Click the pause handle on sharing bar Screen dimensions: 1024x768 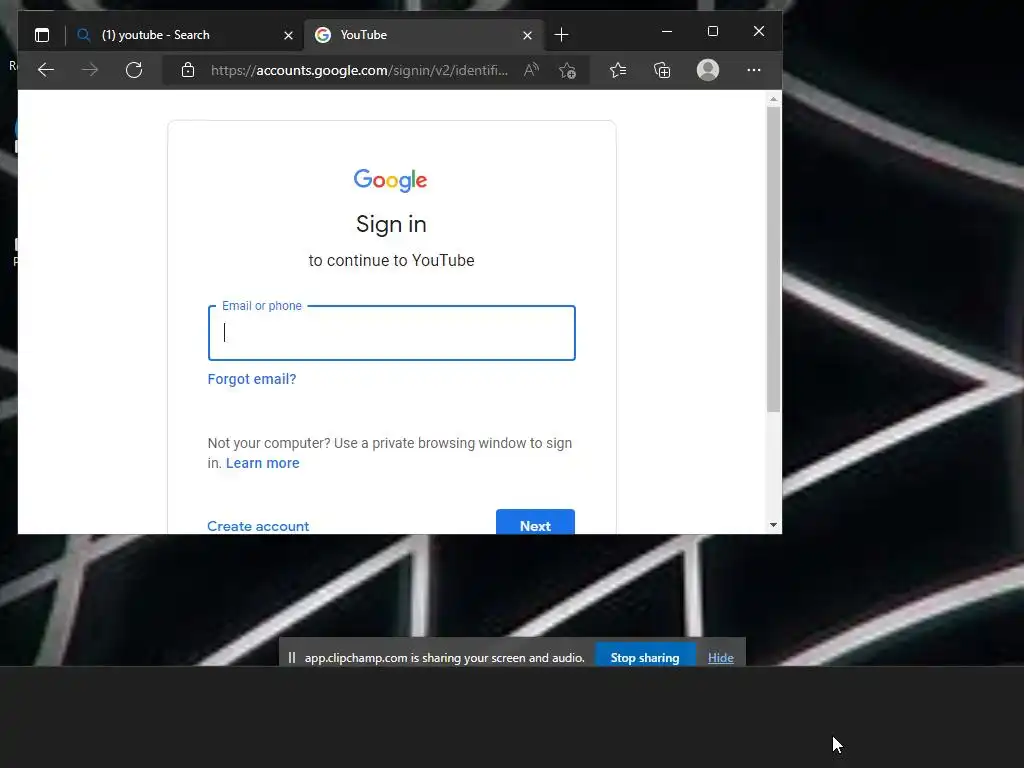coord(292,658)
